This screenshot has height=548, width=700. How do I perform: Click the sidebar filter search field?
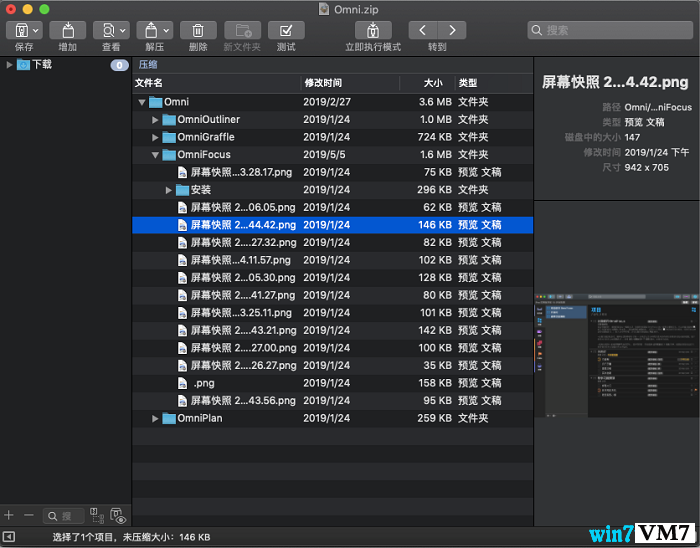pos(64,516)
